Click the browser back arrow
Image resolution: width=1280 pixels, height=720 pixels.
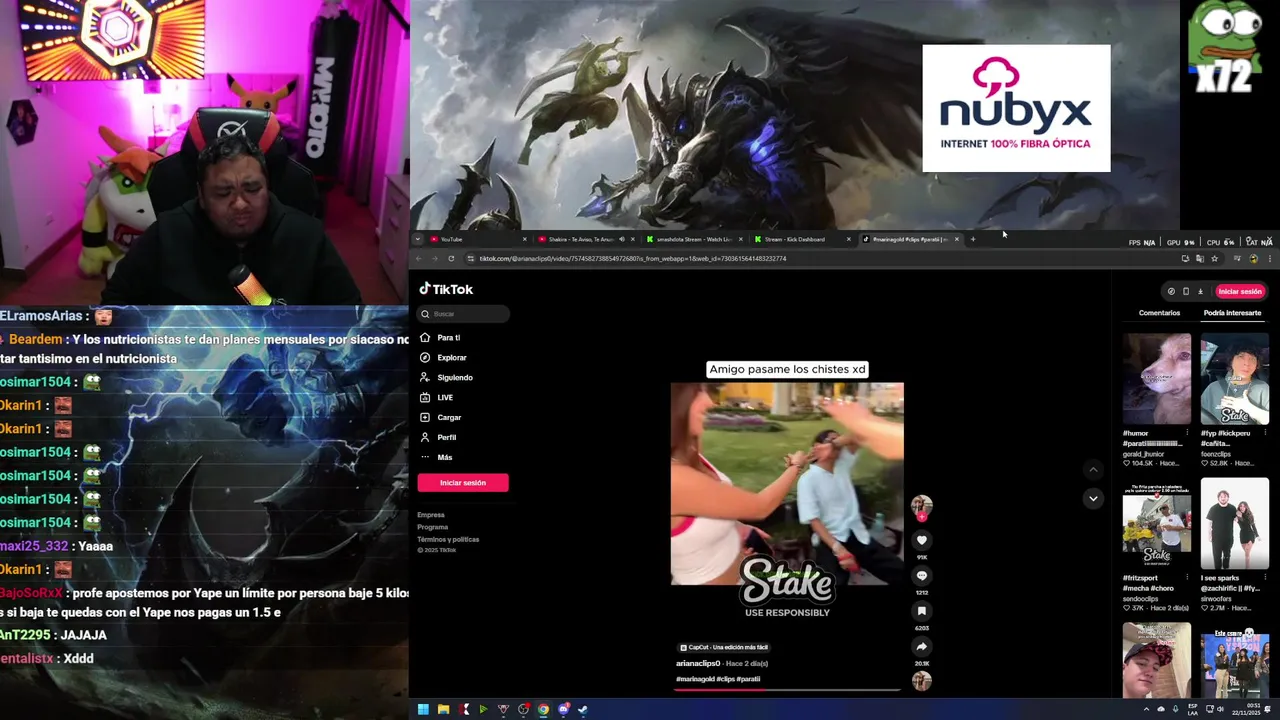pyautogui.click(x=419, y=259)
